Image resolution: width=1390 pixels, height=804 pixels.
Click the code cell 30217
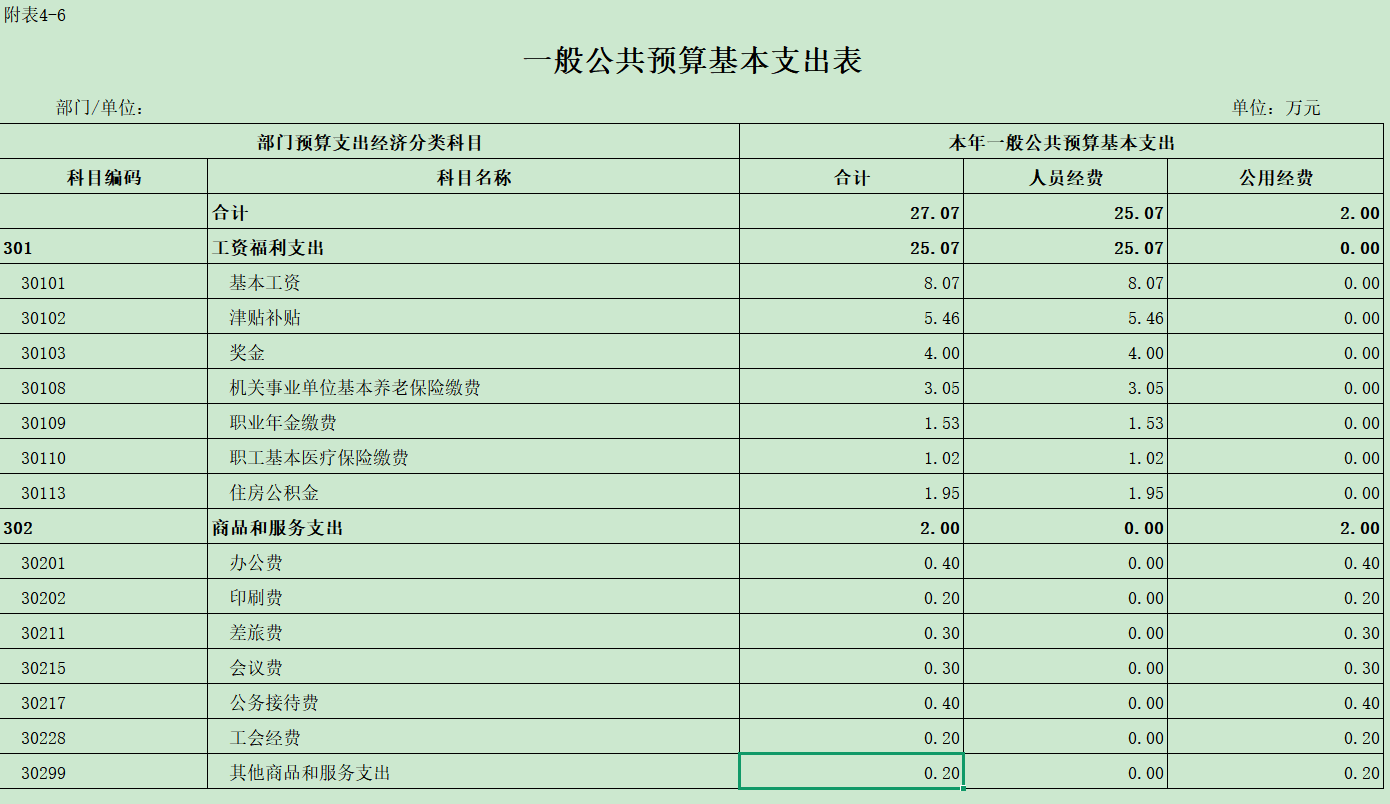pos(104,702)
